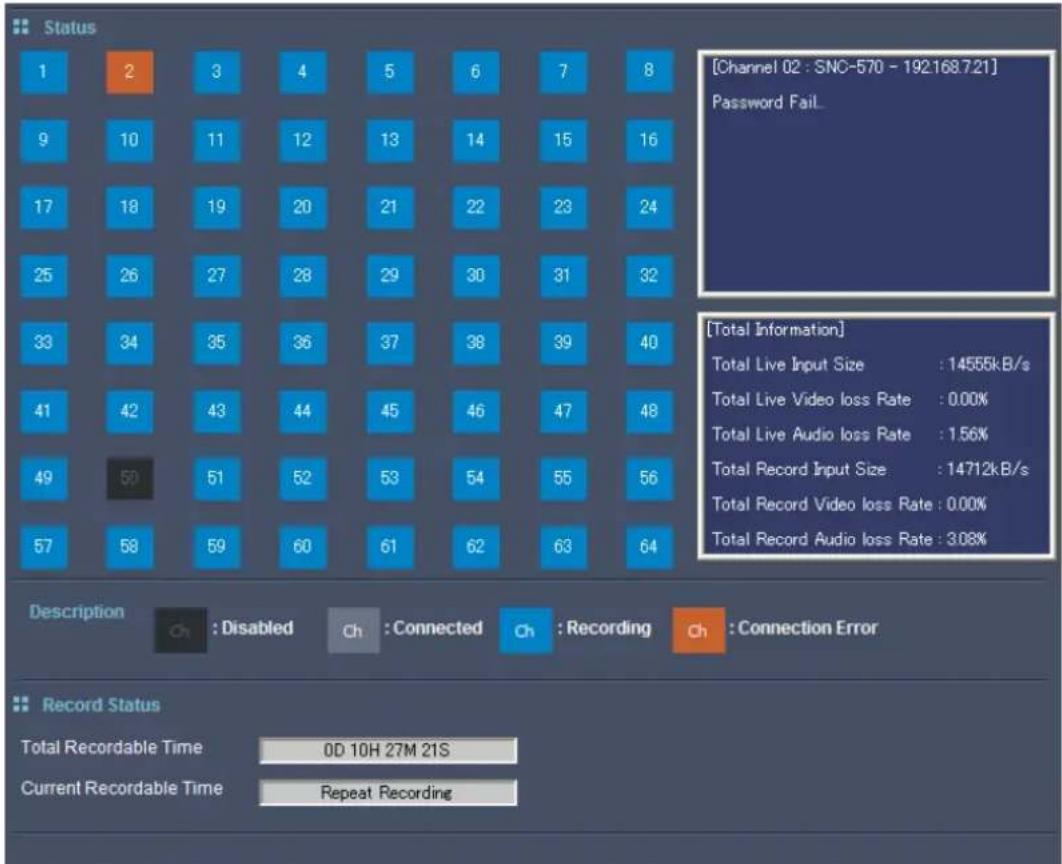Click the '[Total Information]' heading
The height and width of the screenshot is (864, 1062).
click(x=776, y=330)
